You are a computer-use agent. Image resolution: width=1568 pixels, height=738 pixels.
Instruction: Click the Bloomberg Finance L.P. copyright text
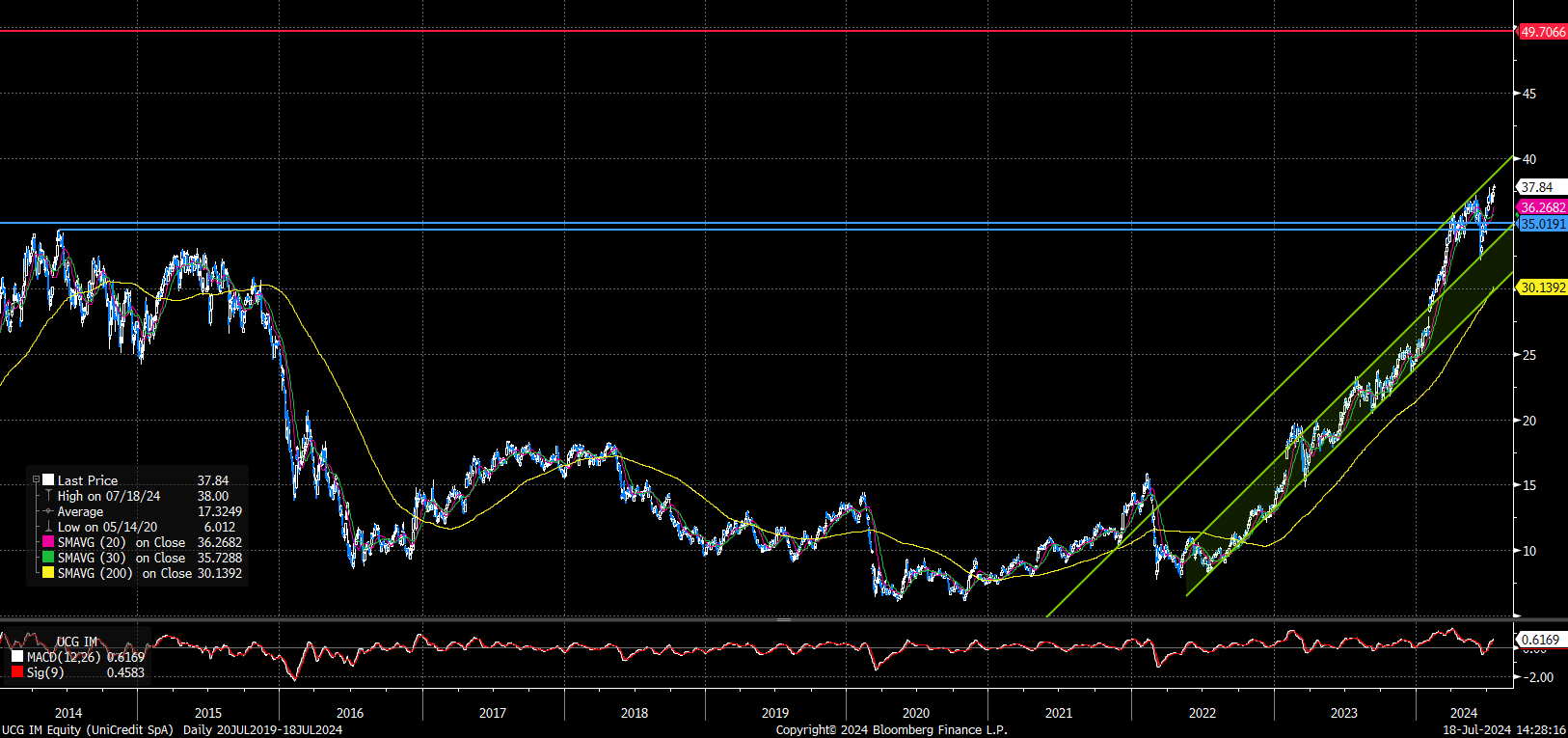pyautogui.click(x=892, y=730)
